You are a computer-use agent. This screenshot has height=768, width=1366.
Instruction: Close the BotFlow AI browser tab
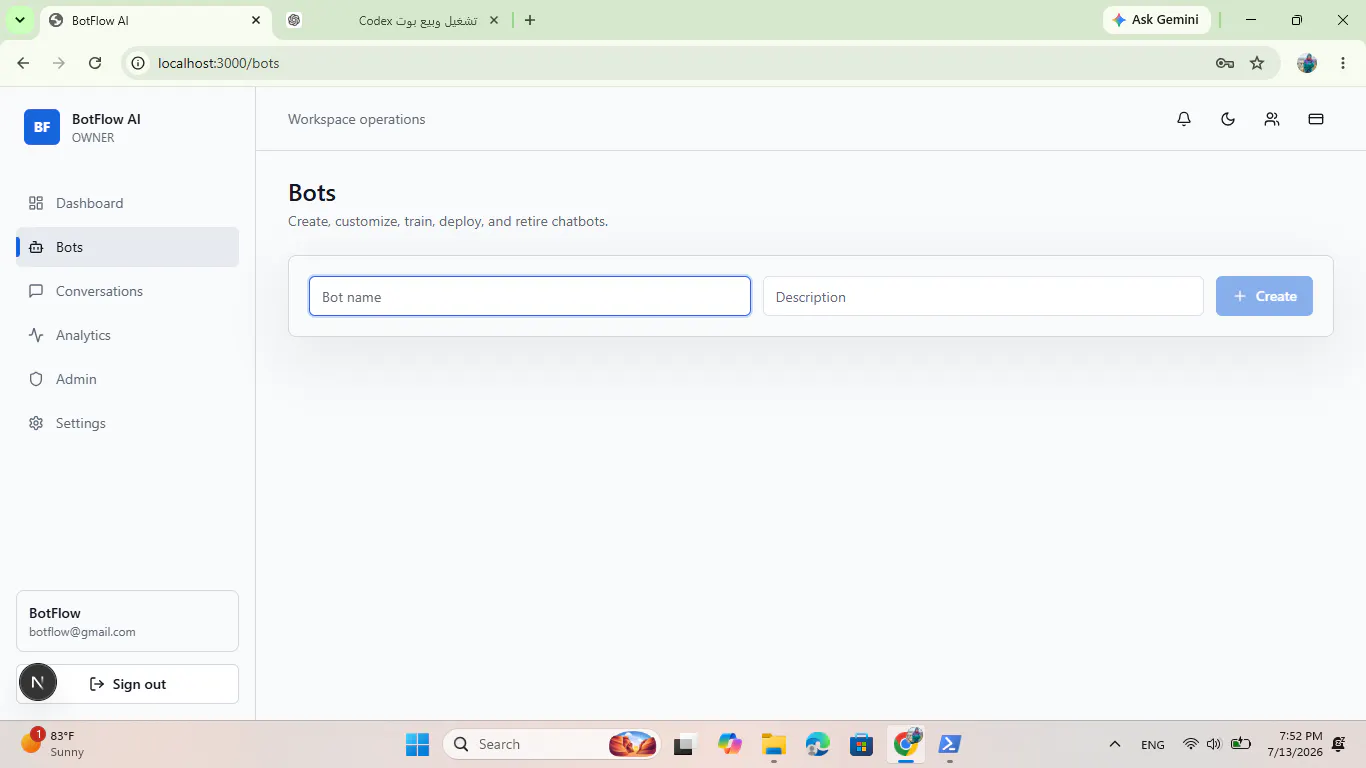(x=257, y=20)
